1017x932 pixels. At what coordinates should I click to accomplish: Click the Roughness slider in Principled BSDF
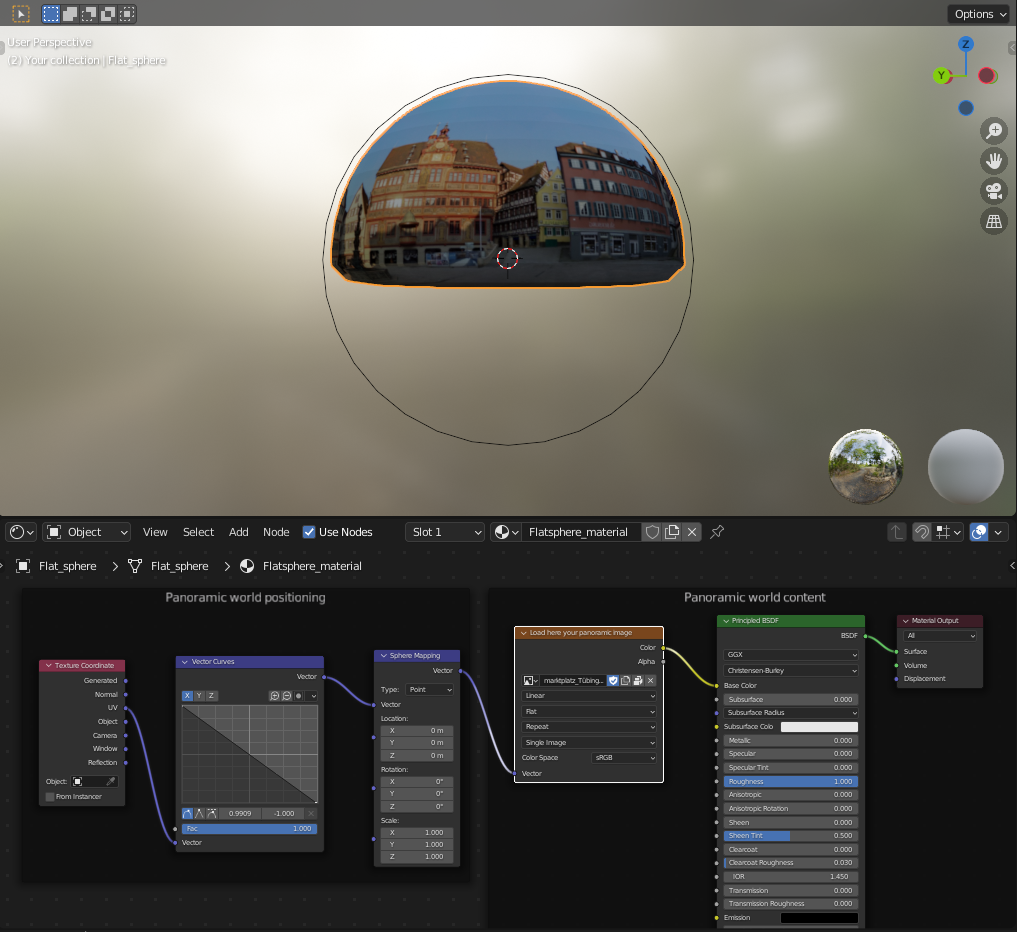(790, 781)
